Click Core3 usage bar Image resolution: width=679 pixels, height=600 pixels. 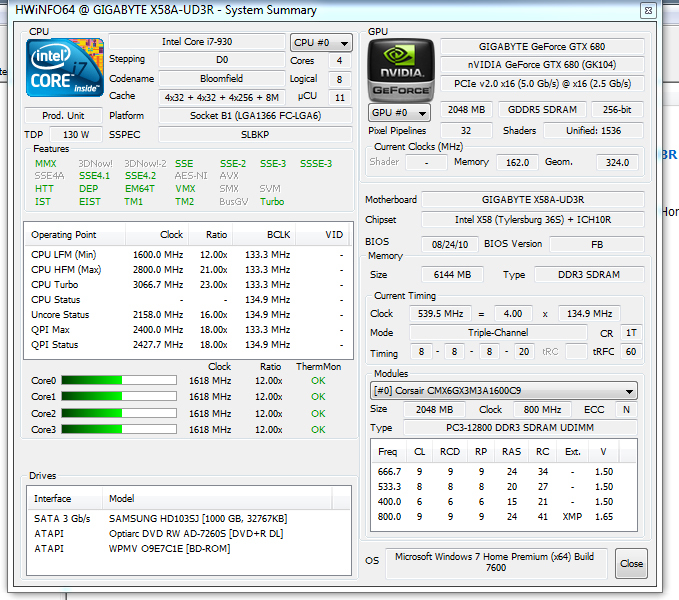119,429
